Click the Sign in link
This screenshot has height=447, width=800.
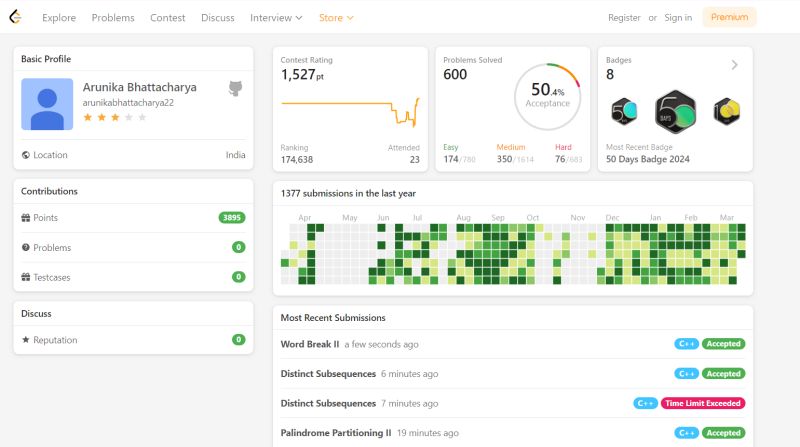coord(678,18)
